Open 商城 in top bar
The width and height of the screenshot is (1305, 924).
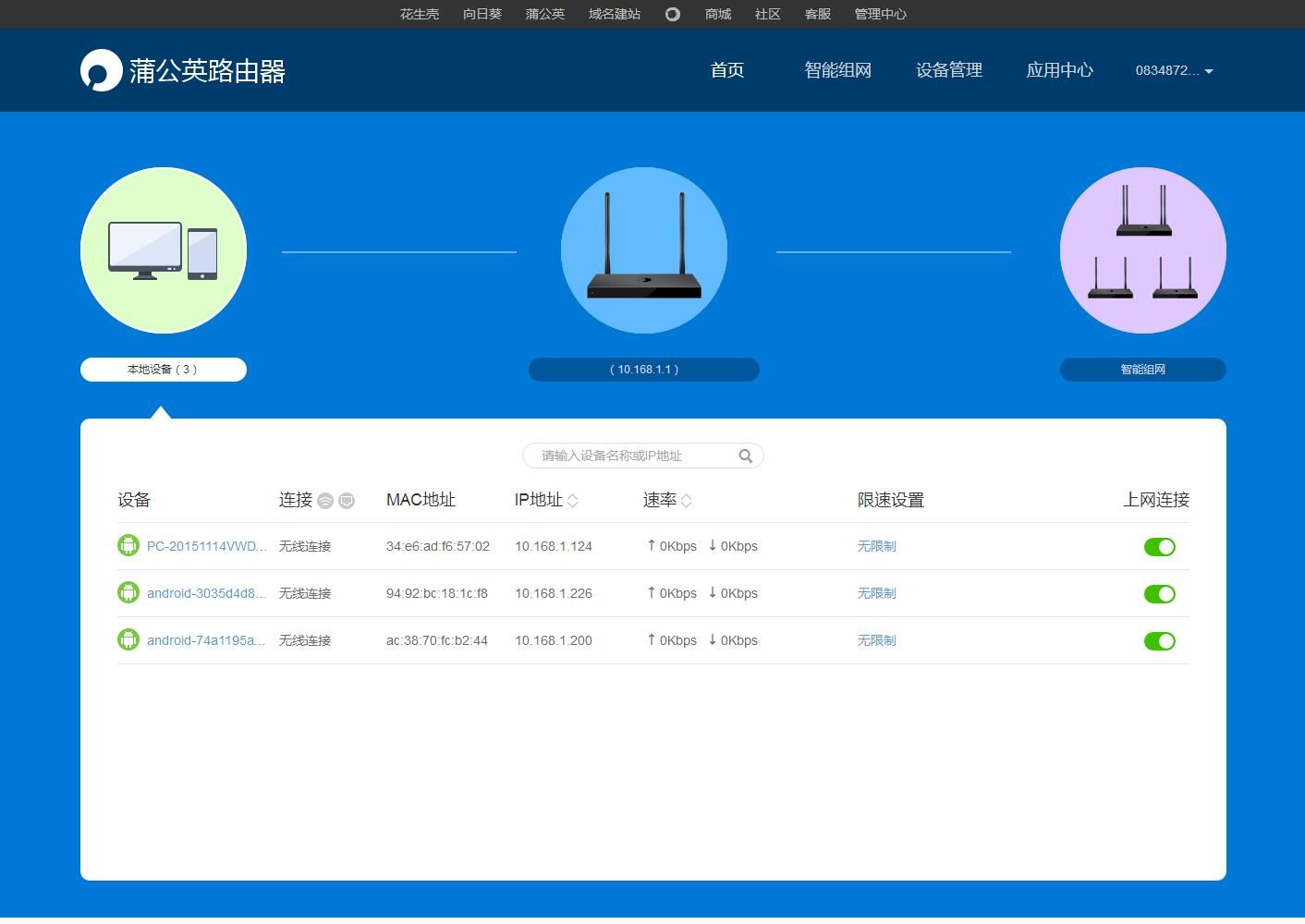(x=718, y=14)
